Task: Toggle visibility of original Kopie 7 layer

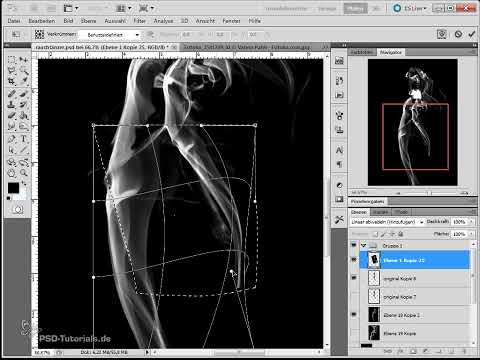Action: pyautogui.click(x=354, y=296)
